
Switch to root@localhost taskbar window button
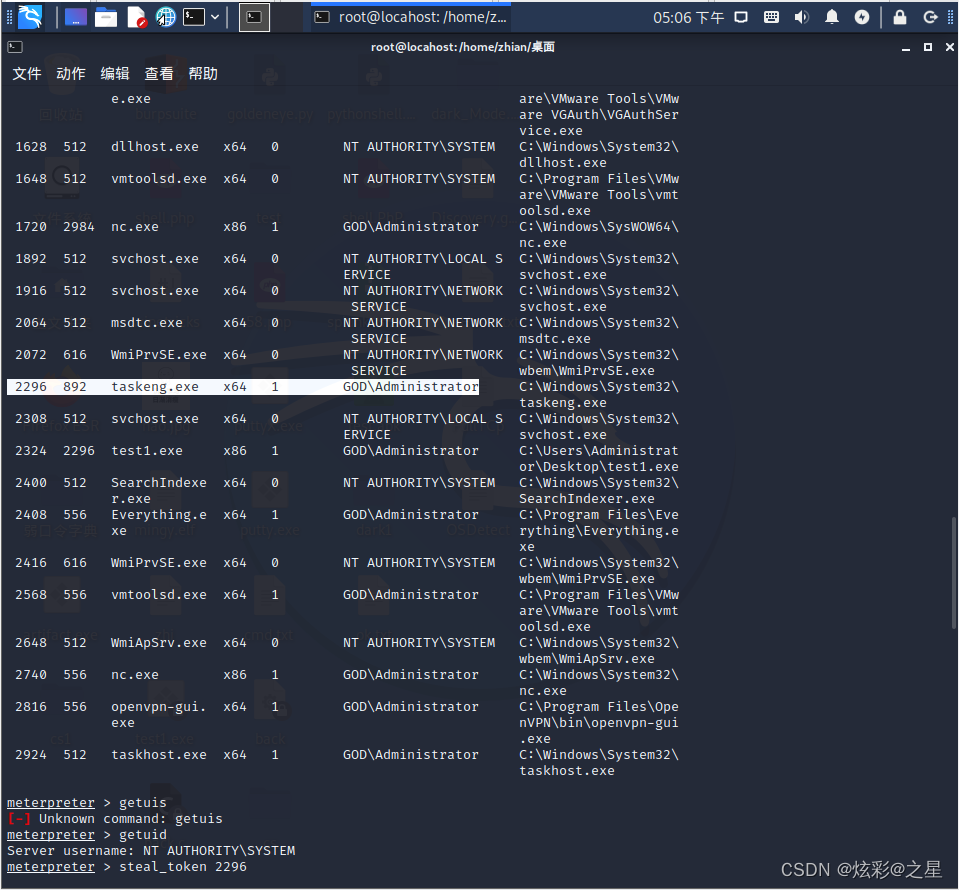click(x=411, y=17)
